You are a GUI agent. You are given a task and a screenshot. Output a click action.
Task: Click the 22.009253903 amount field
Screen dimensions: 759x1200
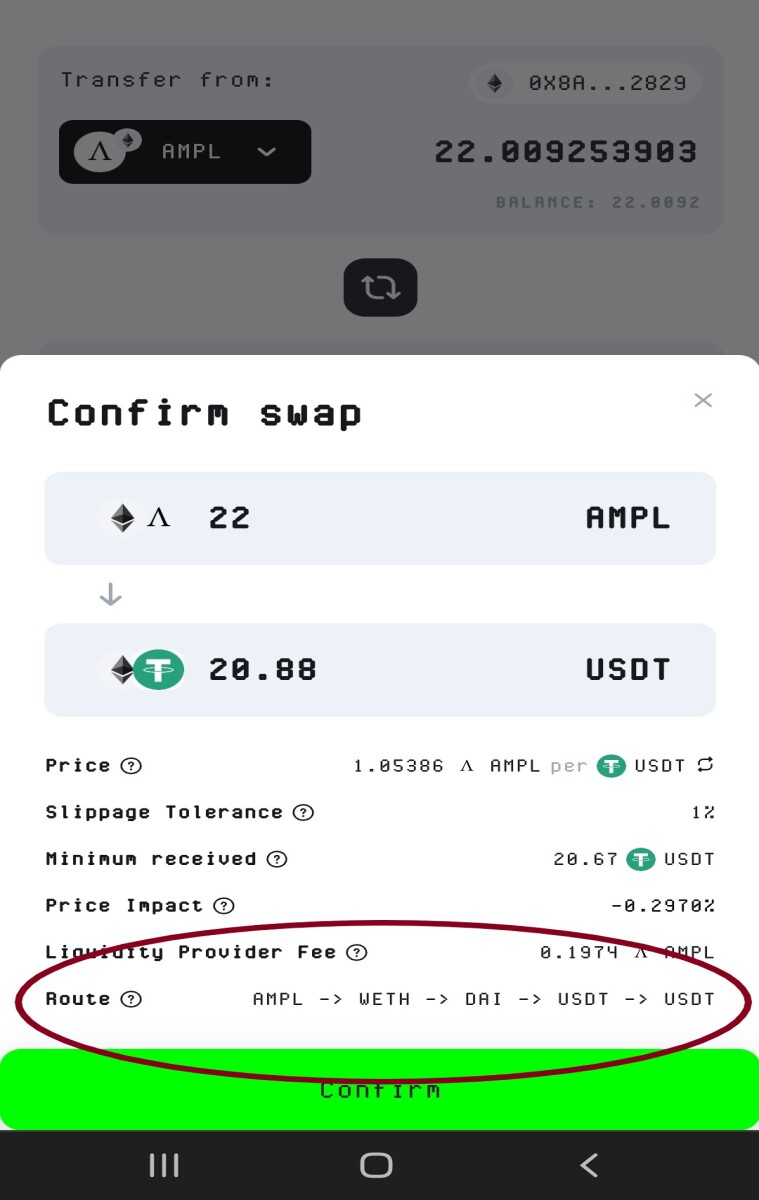(x=565, y=152)
